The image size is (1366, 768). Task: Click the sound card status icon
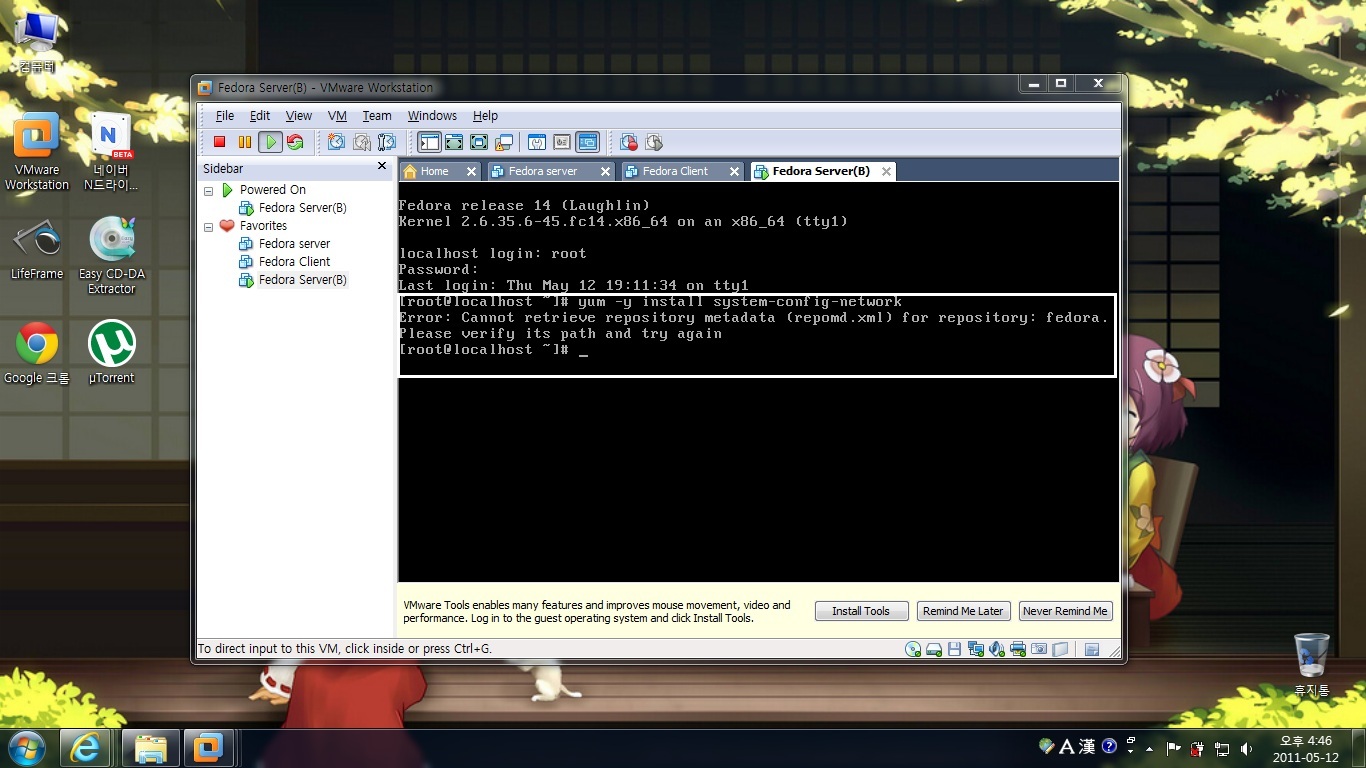(997, 649)
